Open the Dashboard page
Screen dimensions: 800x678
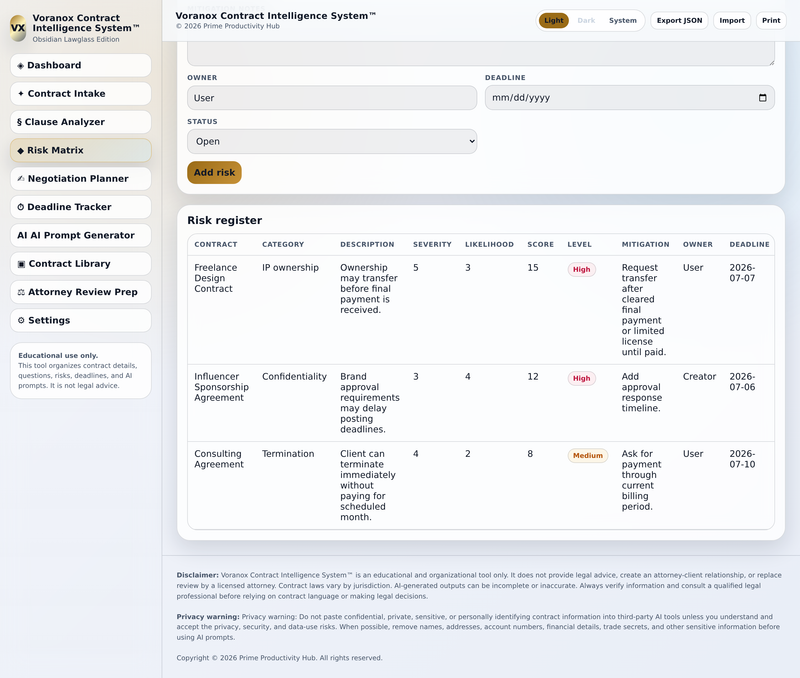tap(81, 66)
